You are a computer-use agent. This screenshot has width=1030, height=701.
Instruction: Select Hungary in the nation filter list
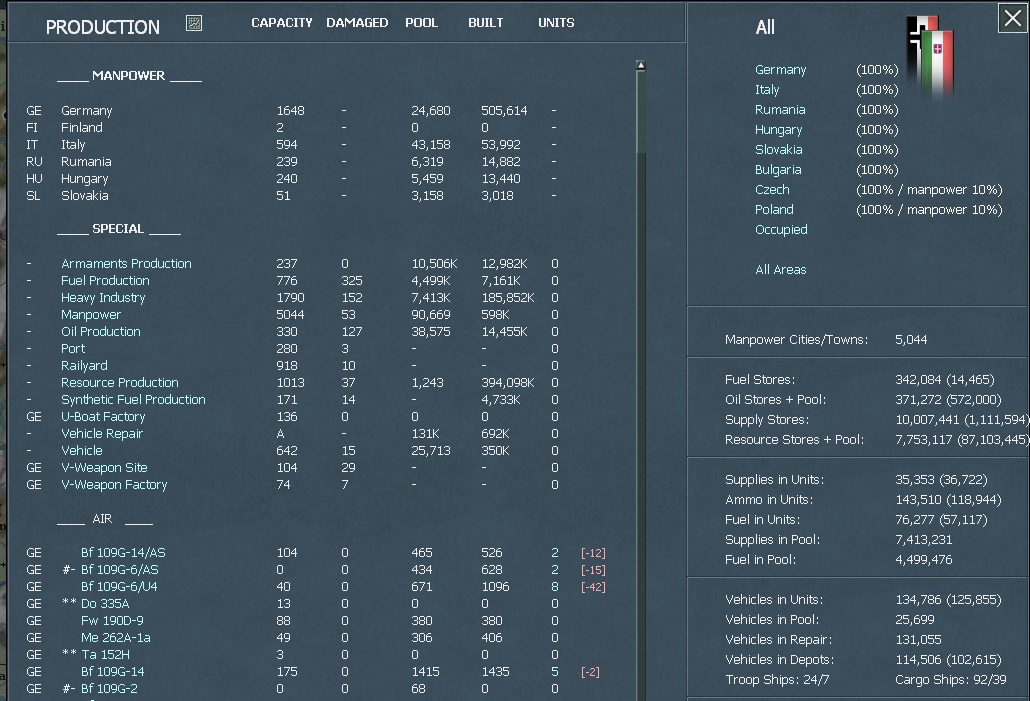(x=778, y=129)
